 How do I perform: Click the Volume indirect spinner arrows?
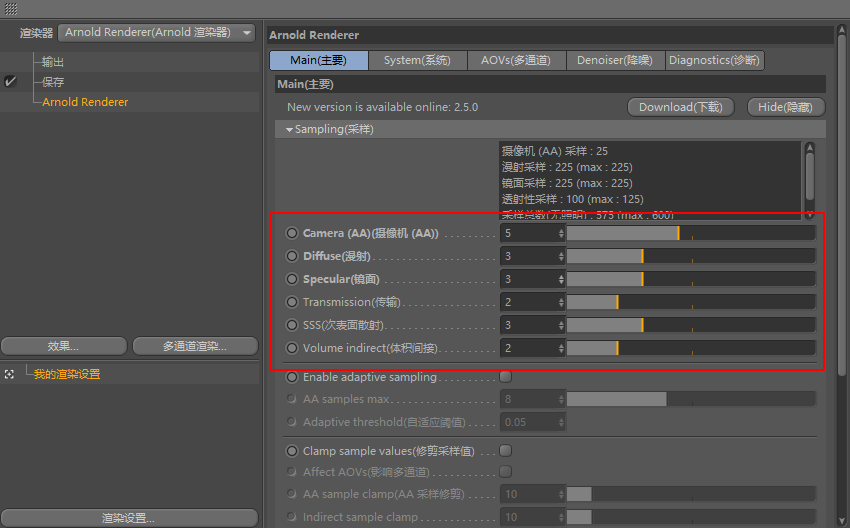point(561,348)
